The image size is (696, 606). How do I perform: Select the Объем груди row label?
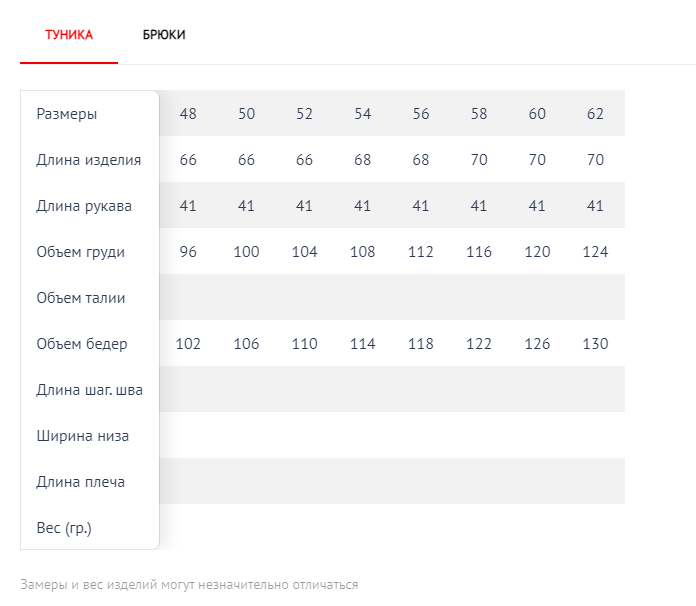coord(80,252)
